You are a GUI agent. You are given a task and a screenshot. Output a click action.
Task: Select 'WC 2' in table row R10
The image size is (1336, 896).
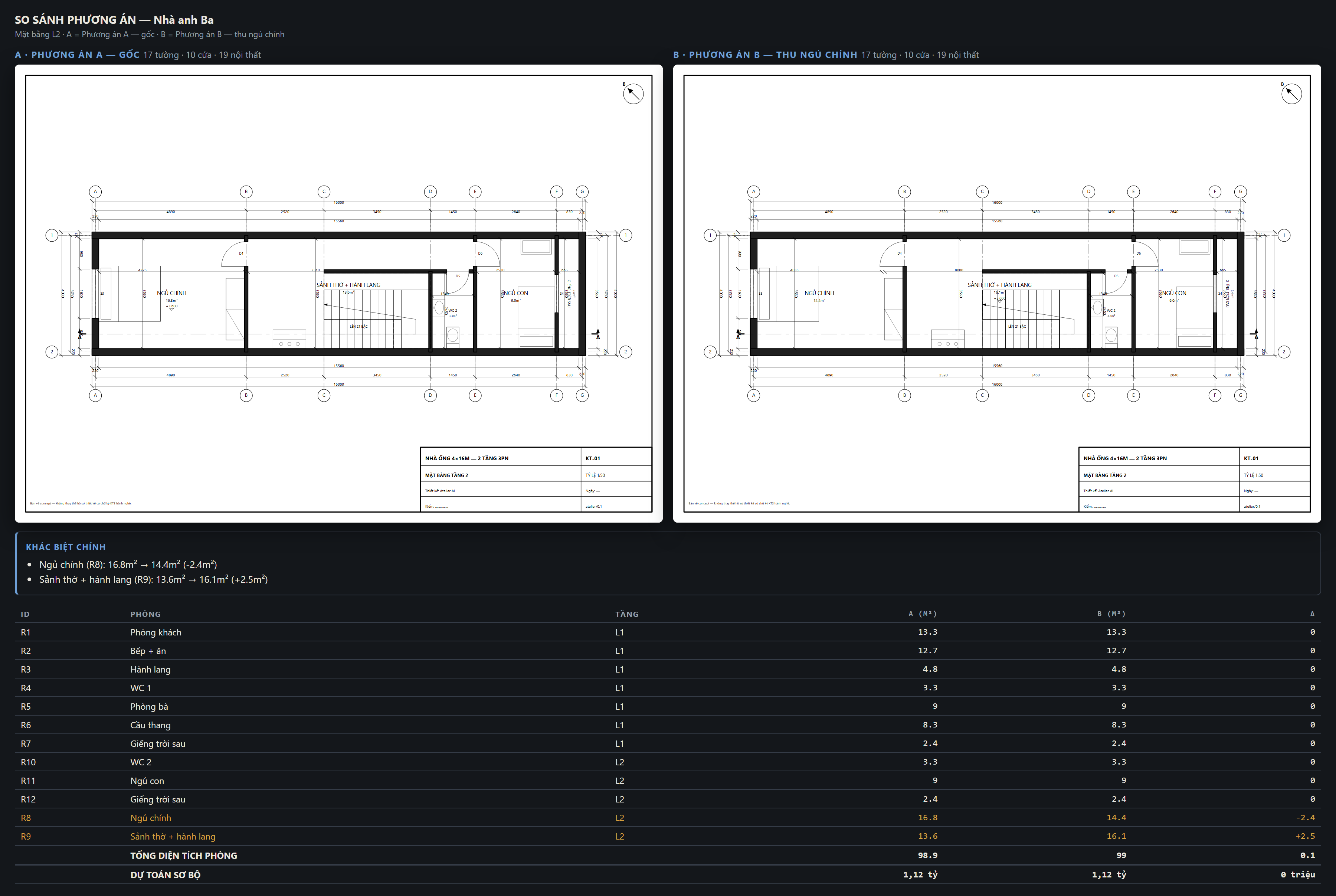(141, 762)
